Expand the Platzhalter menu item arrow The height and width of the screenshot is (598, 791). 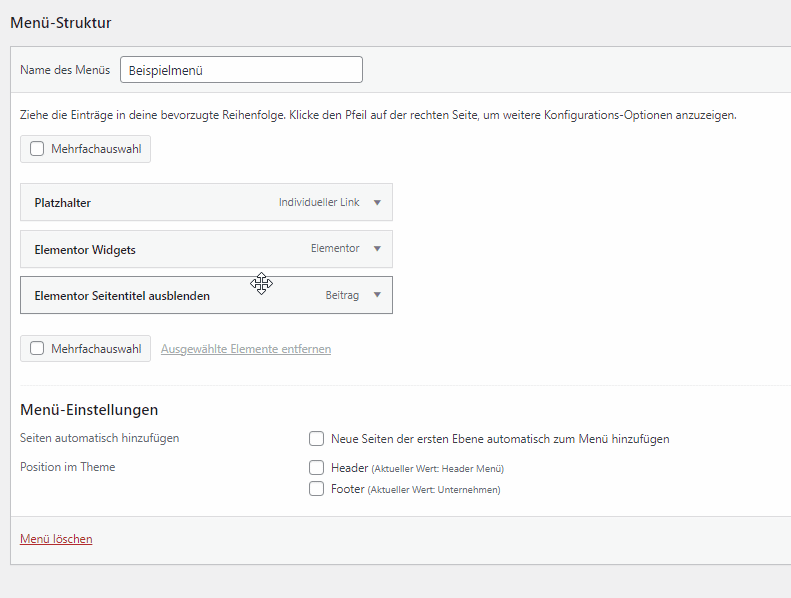click(377, 202)
